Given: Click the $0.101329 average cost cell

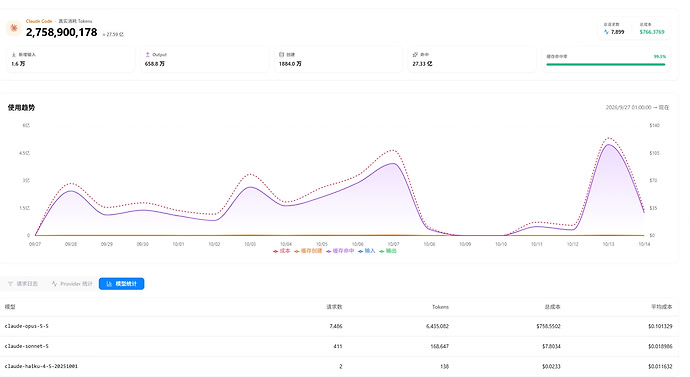Looking at the screenshot, I should [660, 326].
